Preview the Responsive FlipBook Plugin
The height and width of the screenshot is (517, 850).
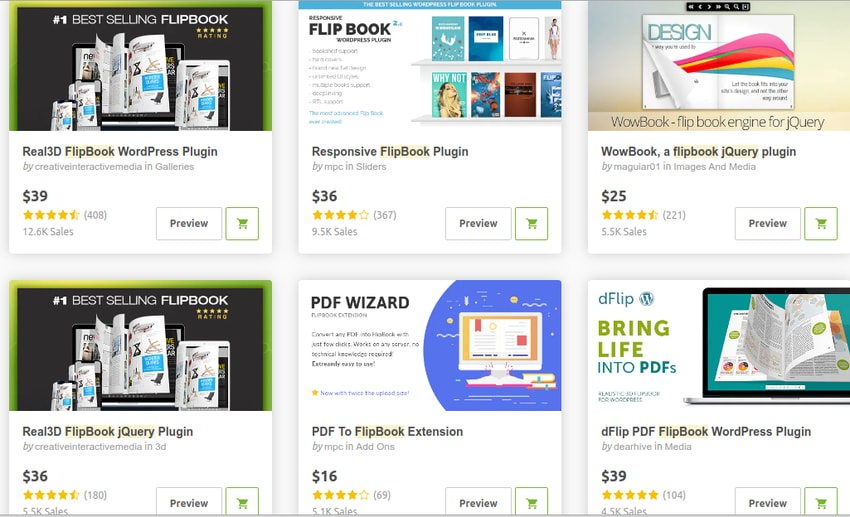click(x=478, y=223)
